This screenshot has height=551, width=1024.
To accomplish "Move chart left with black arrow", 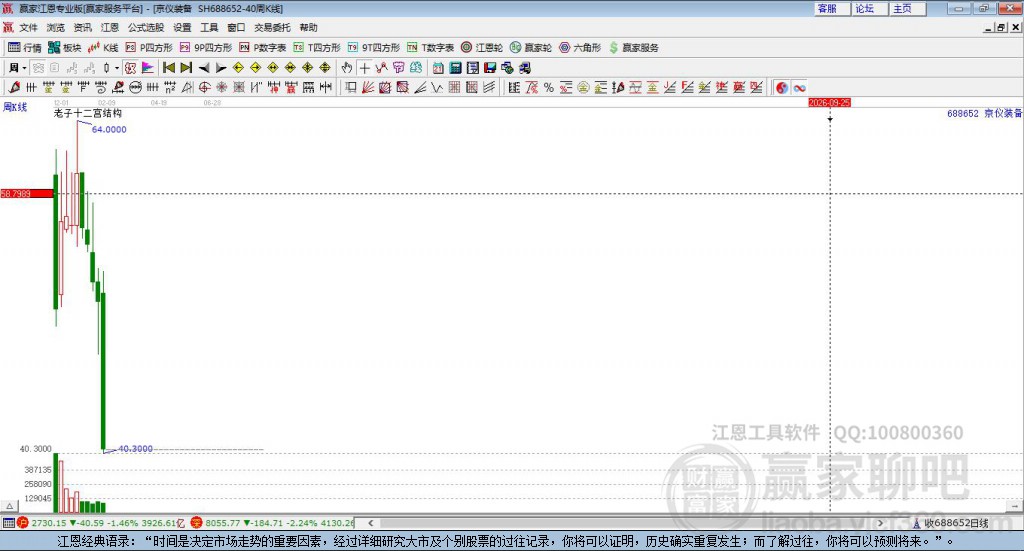I will click(204, 68).
